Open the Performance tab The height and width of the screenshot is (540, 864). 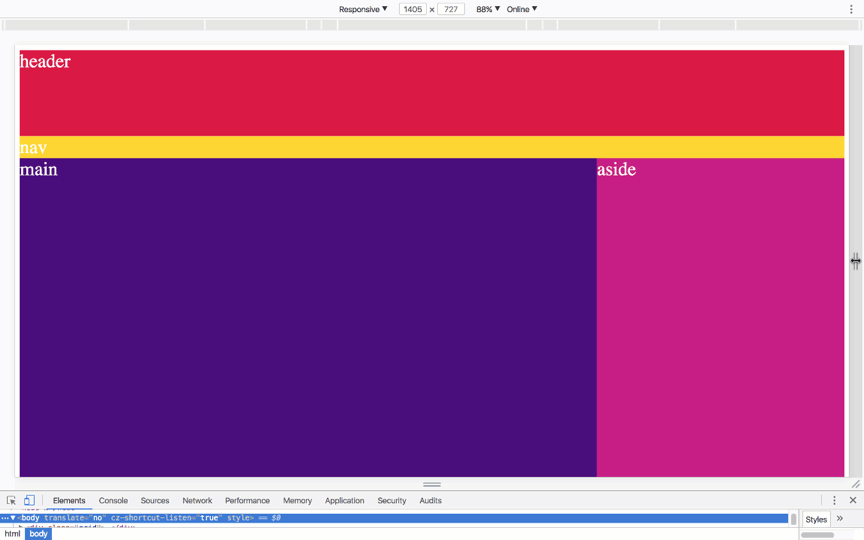coord(247,501)
